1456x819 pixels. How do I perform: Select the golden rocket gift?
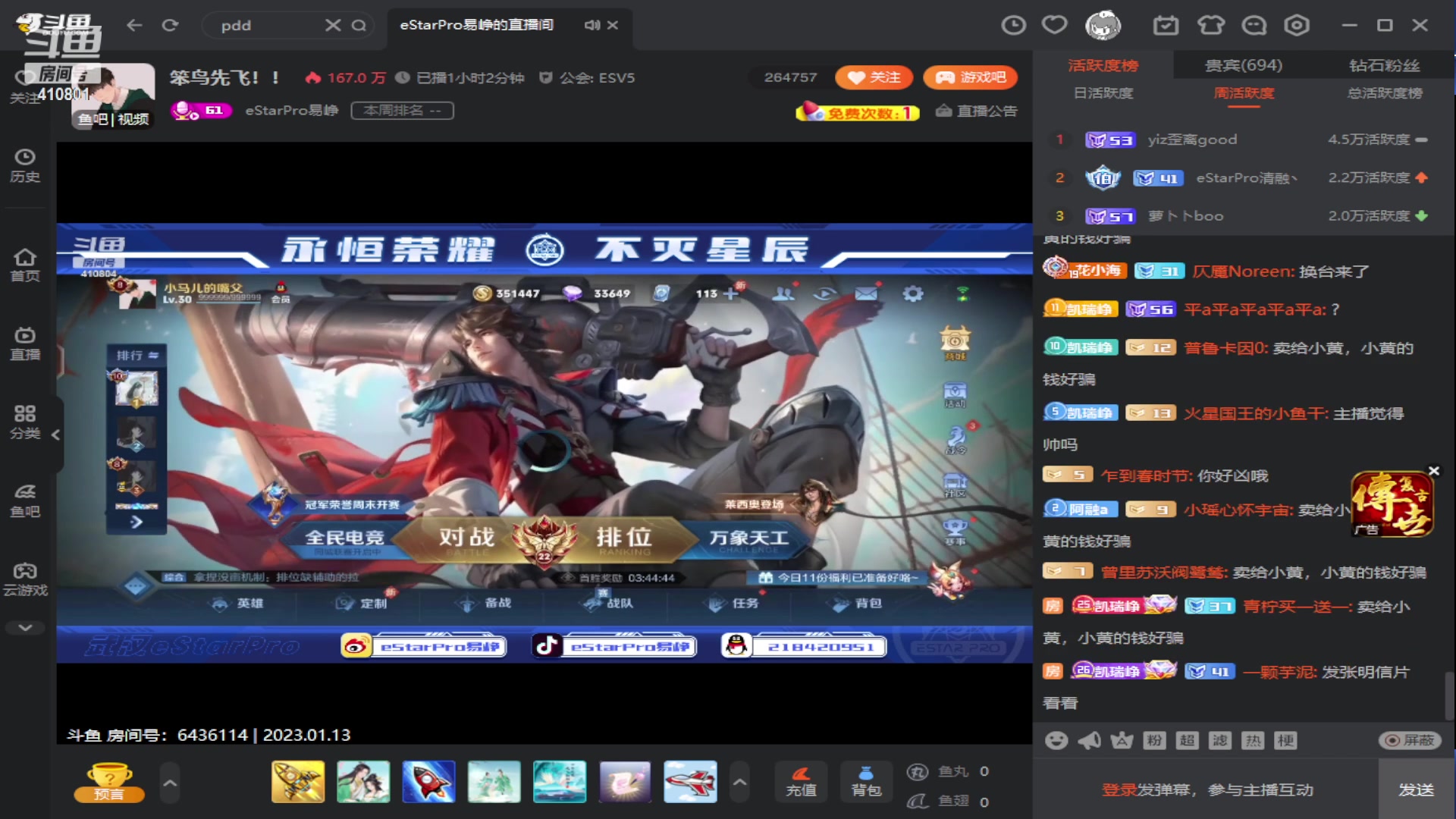tap(297, 782)
